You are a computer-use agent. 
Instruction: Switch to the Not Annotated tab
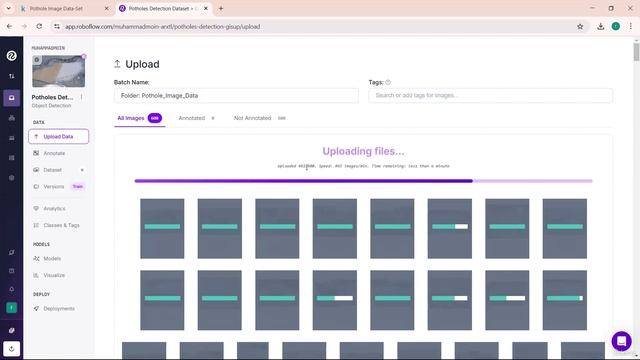(x=260, y=118)
